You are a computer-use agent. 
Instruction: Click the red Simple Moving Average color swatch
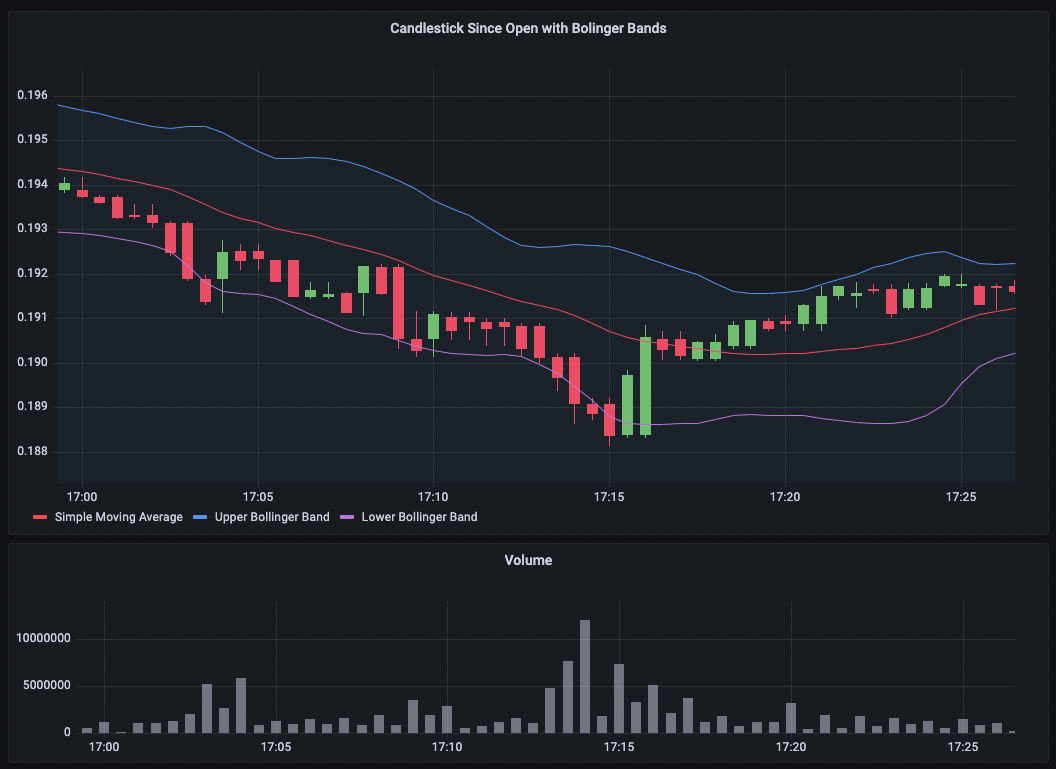(x=40, y=518)
